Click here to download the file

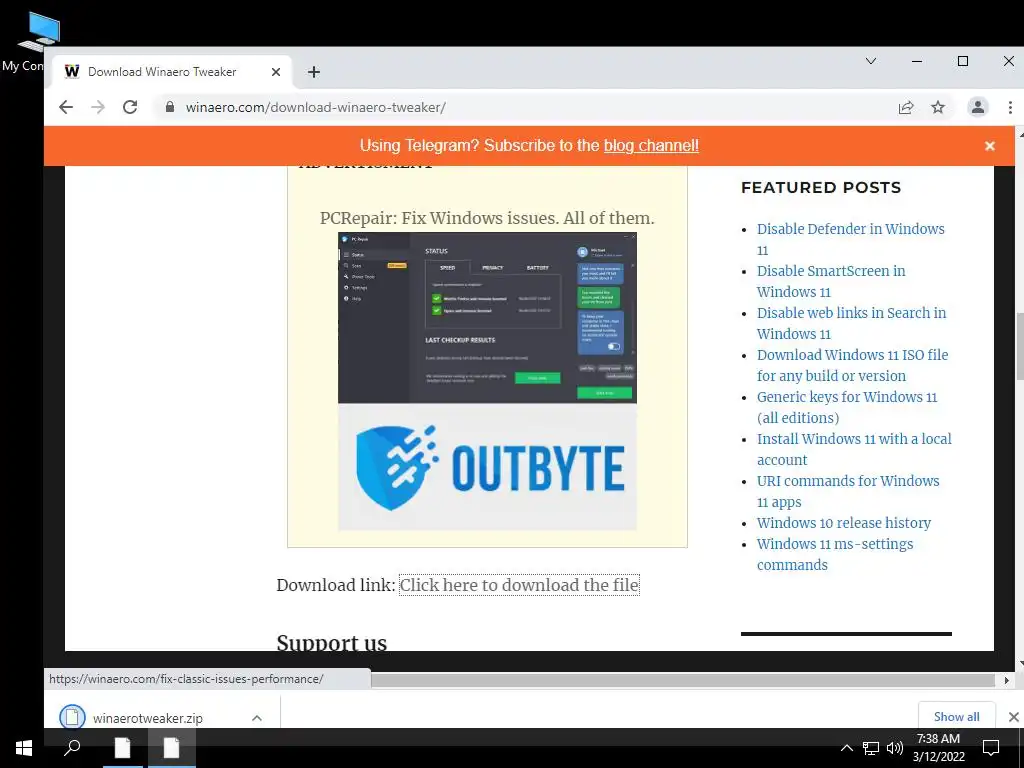519,584
